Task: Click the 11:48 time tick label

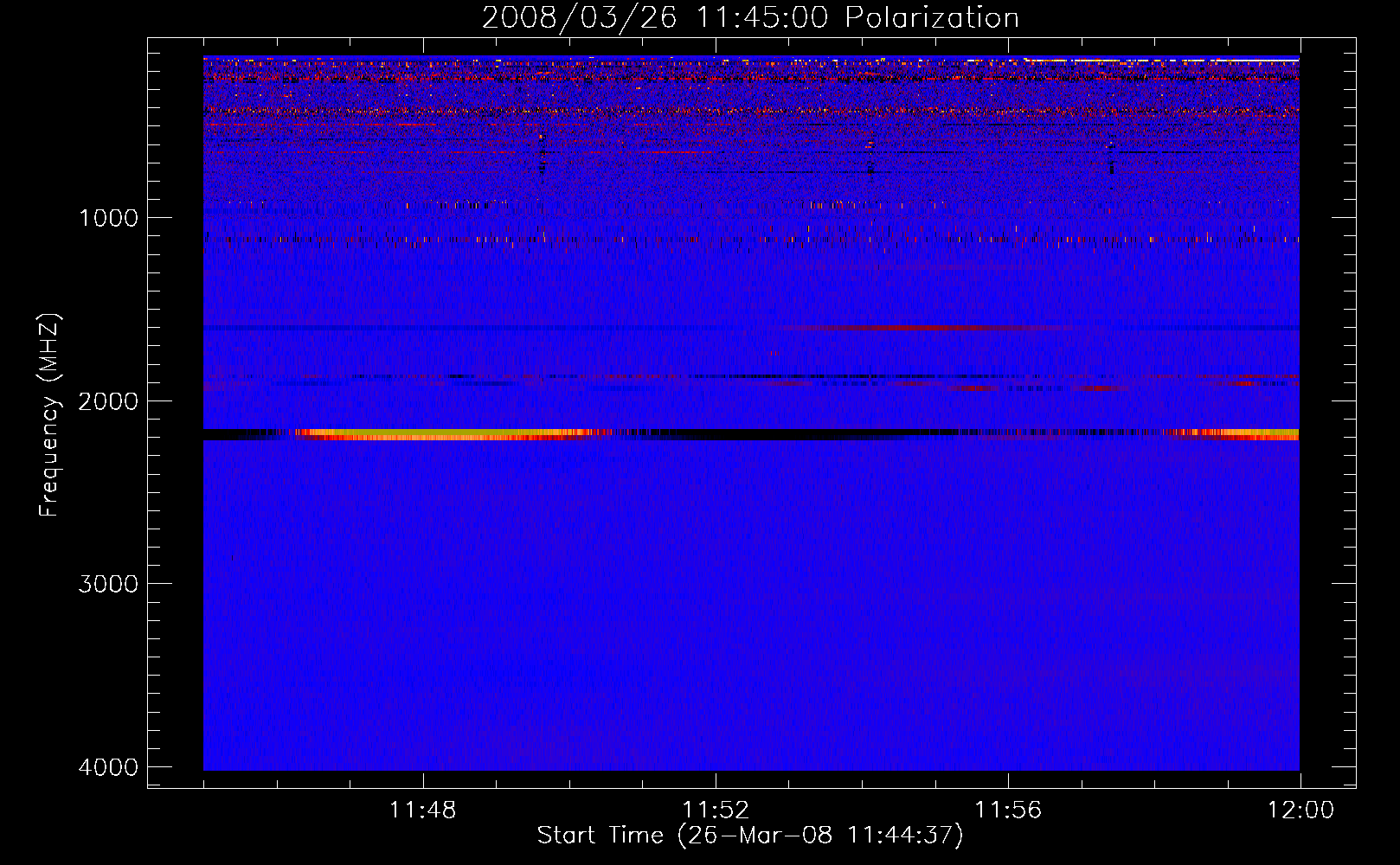Action: pyautogui.click(x=422, y=811)
